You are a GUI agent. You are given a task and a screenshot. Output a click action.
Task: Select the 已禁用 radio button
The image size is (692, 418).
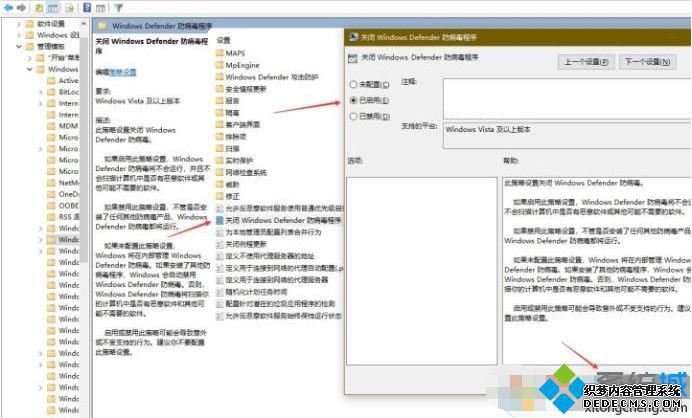click(x=353, y=117)
